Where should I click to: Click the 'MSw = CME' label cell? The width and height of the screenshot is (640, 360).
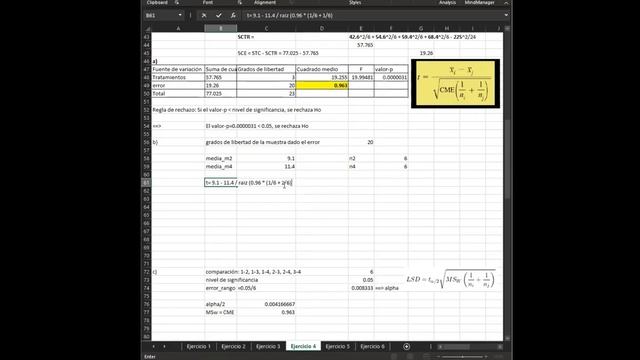click(221, 312)
